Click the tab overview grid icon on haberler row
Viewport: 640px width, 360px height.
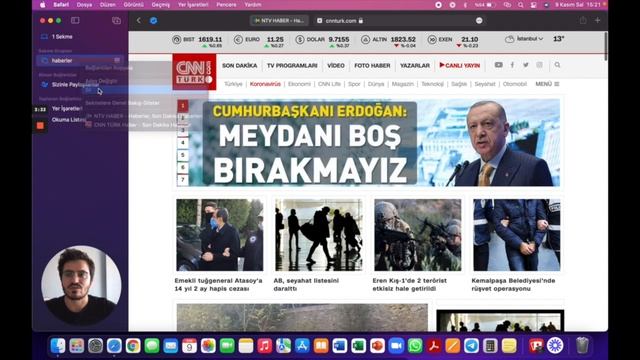(x=117, y=60)
